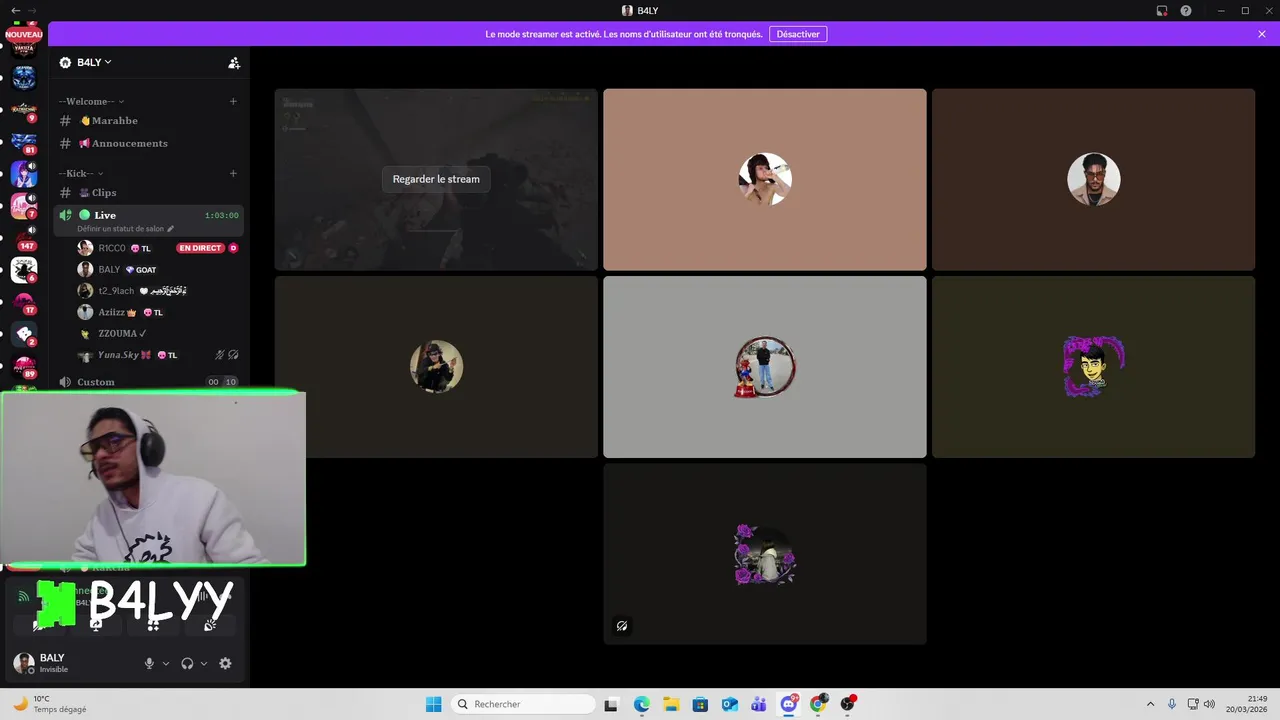Viewport: 1280px width, 720px height.
Task: Open Google Chrome from the taskbar
Action: coord(818,704)
